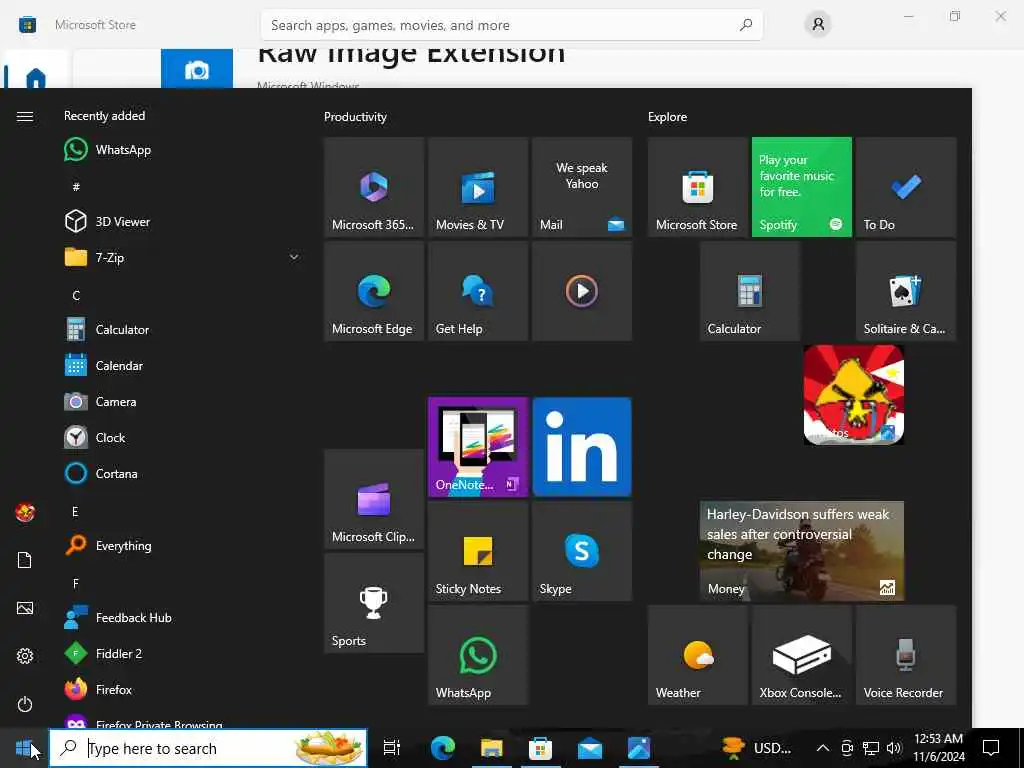
Task: Open Xbox Console Companion tile
Action: click(802, 655)
